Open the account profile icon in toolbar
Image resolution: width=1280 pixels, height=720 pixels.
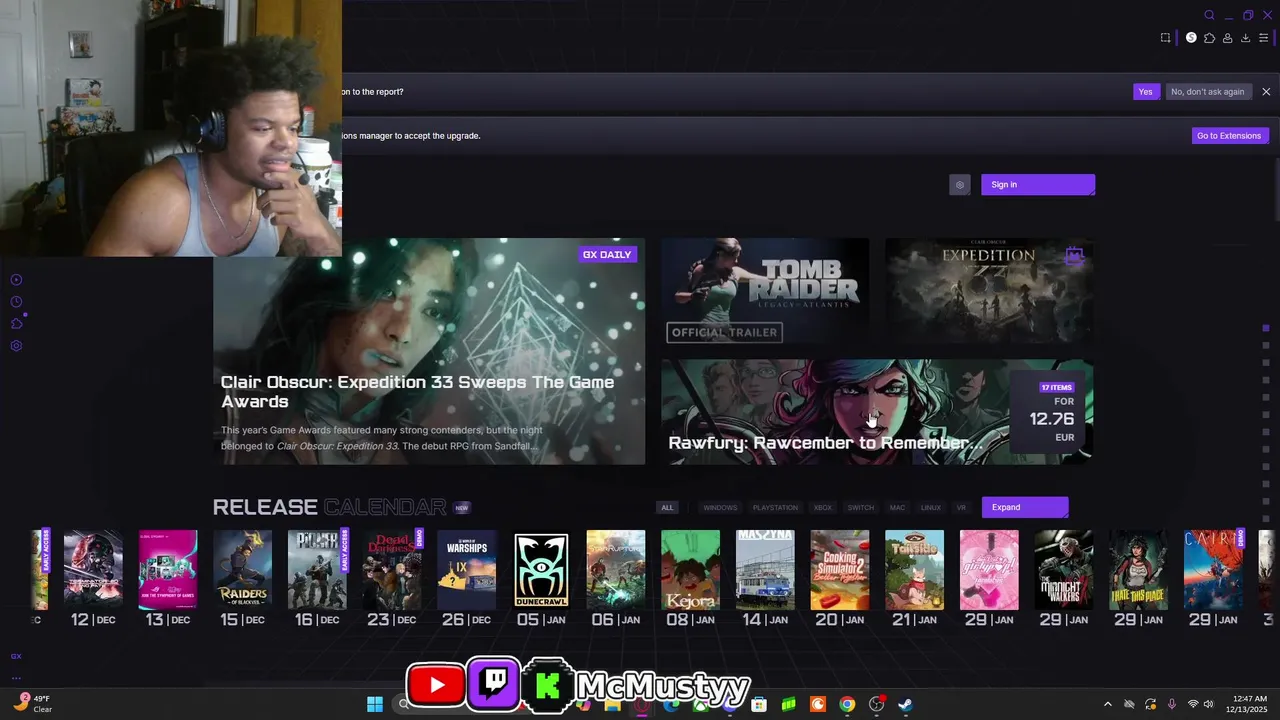[1227, 38]
